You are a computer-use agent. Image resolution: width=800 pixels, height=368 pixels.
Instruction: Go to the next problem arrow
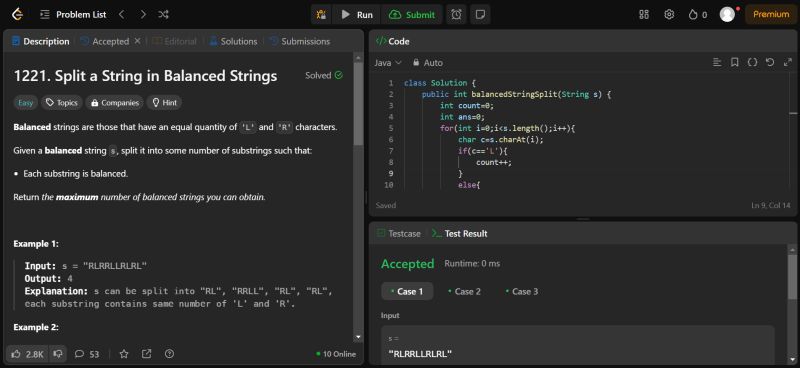point(143,15)
